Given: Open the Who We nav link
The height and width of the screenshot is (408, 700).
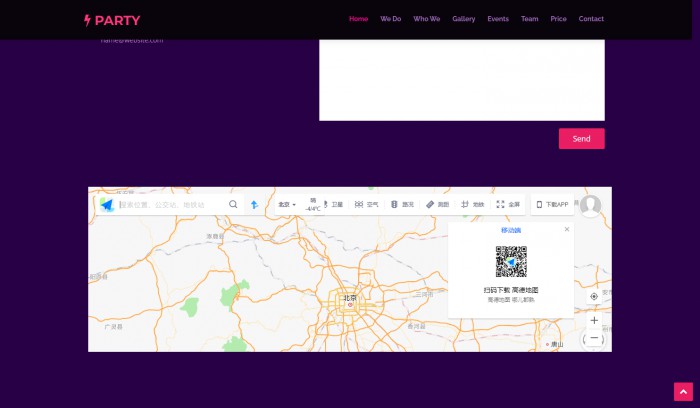Looking at the screenshot, I should point(427,19).
